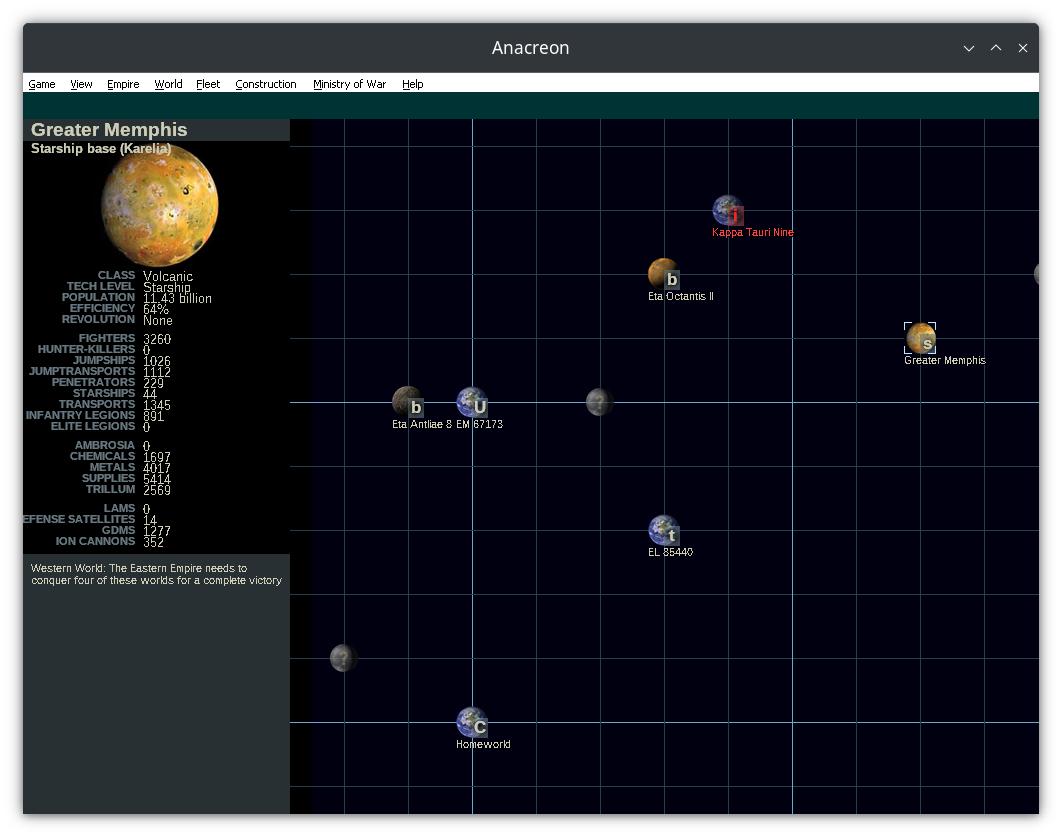
Task: Open the Game menu
Action: pyautogui.click(x=41, y=84)
